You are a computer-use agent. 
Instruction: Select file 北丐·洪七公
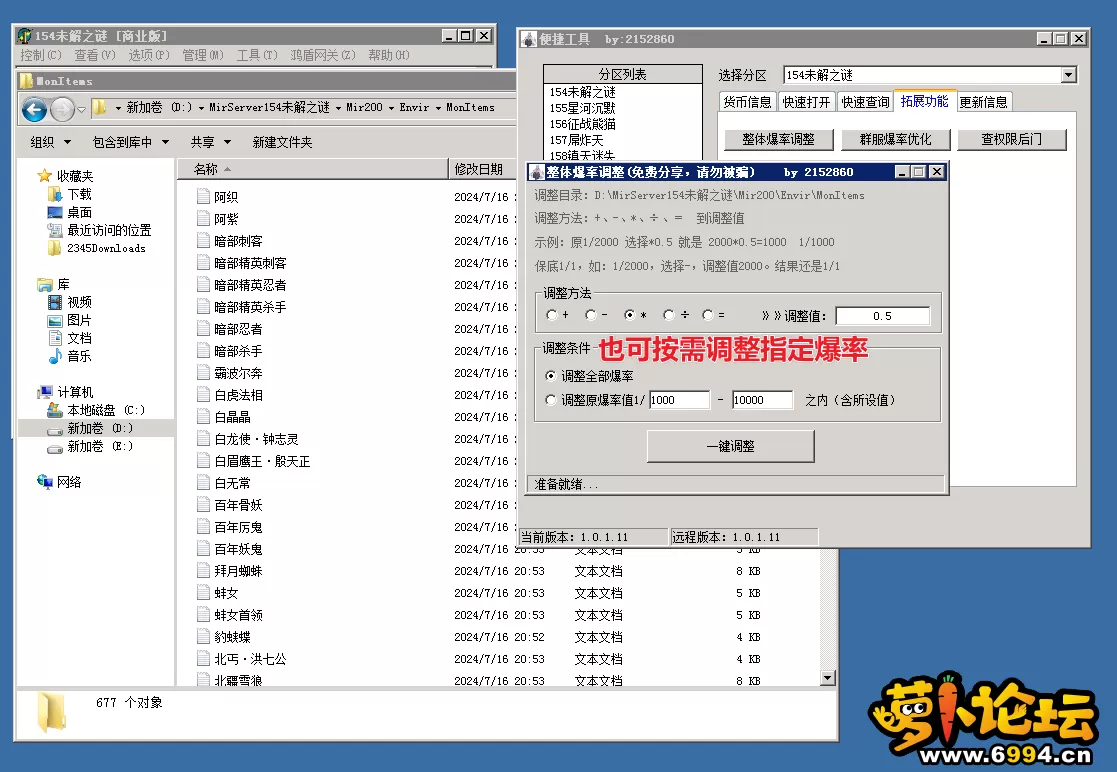(250, 659)
